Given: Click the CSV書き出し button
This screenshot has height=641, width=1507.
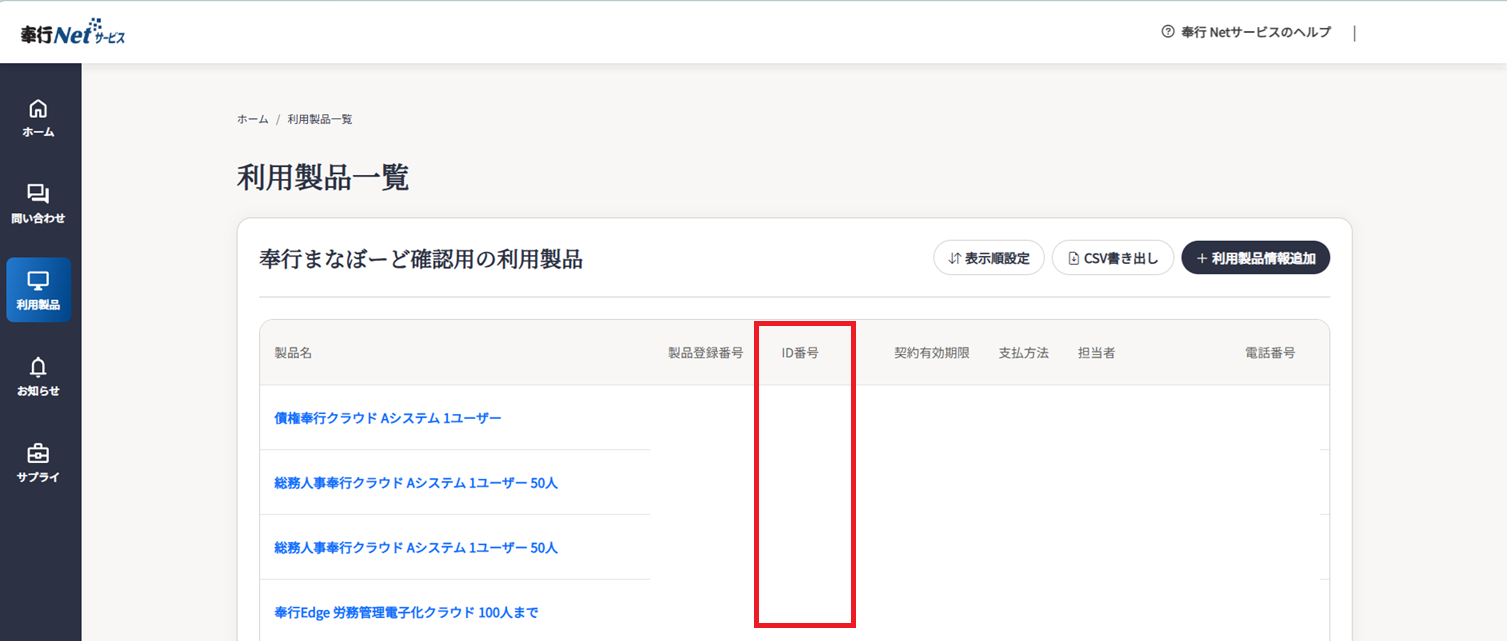Looking at the screenshot, I should tap(1113, 258).
